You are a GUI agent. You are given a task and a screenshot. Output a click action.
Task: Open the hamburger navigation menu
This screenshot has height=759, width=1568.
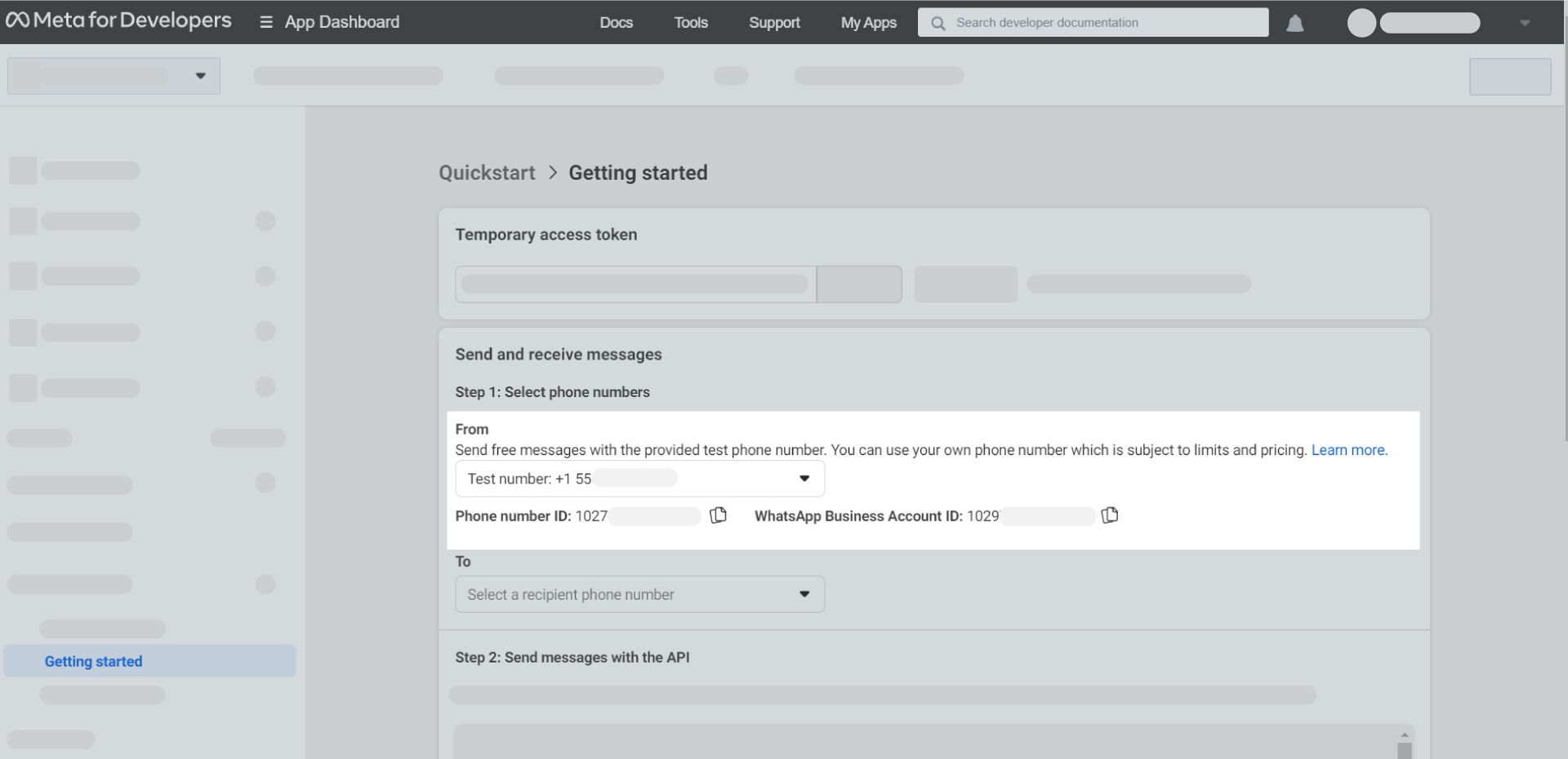tap(265, 22)
